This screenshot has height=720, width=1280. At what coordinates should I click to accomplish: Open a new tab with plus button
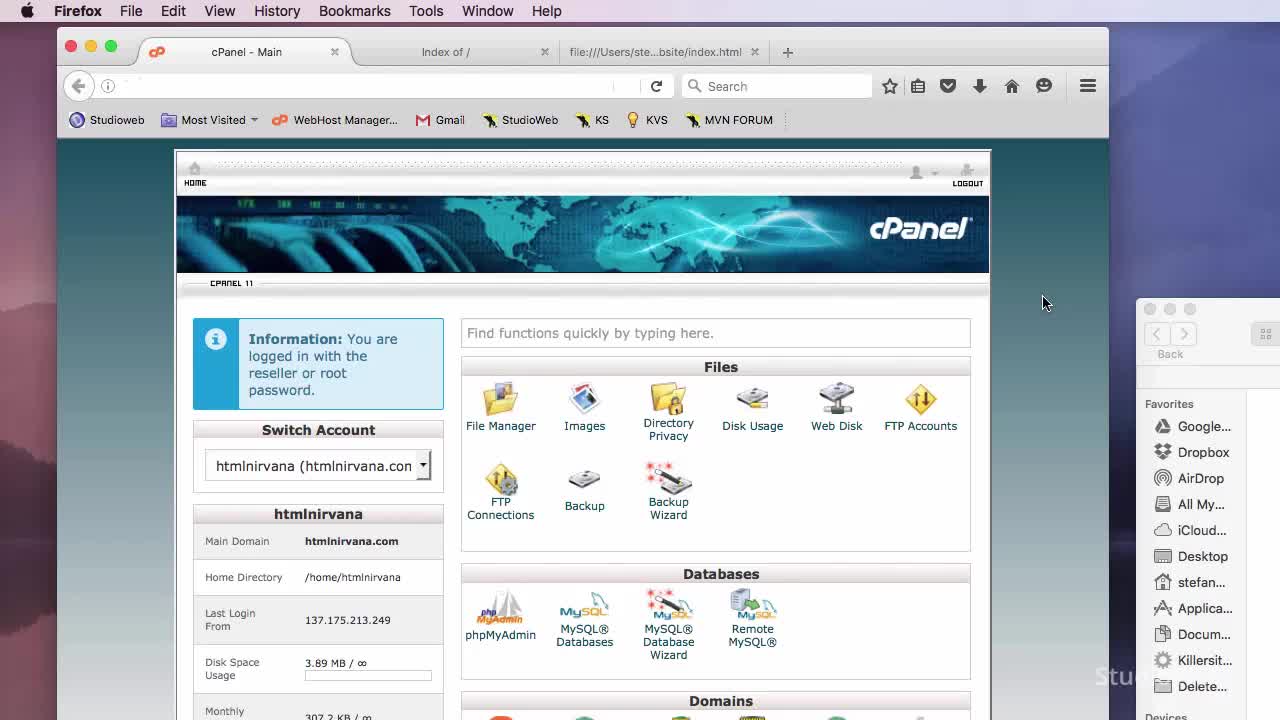point(788,52)
